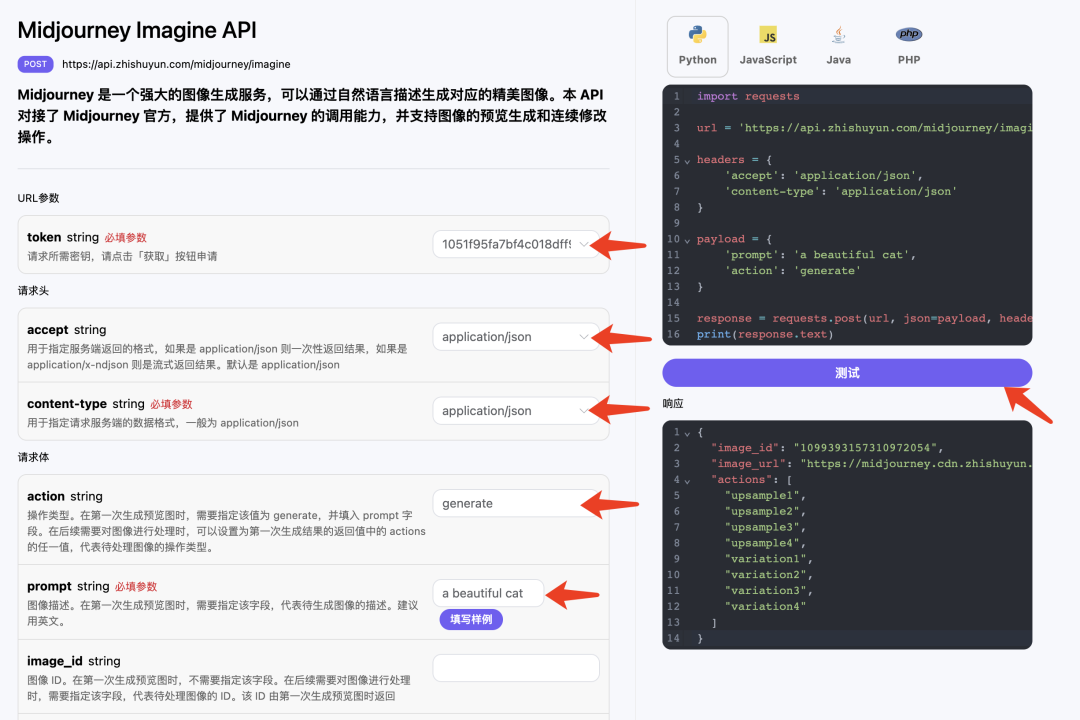
Task: Click the POST method badge
Action: coord(35,64)
